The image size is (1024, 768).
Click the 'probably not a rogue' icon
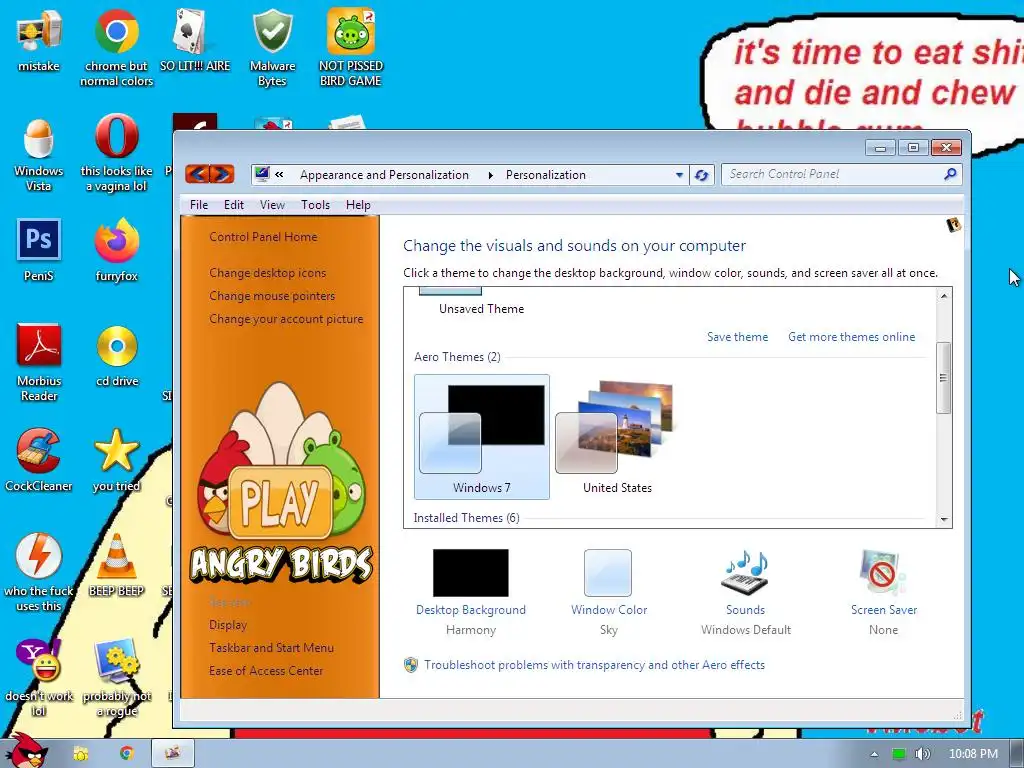(x=117, y=678)
